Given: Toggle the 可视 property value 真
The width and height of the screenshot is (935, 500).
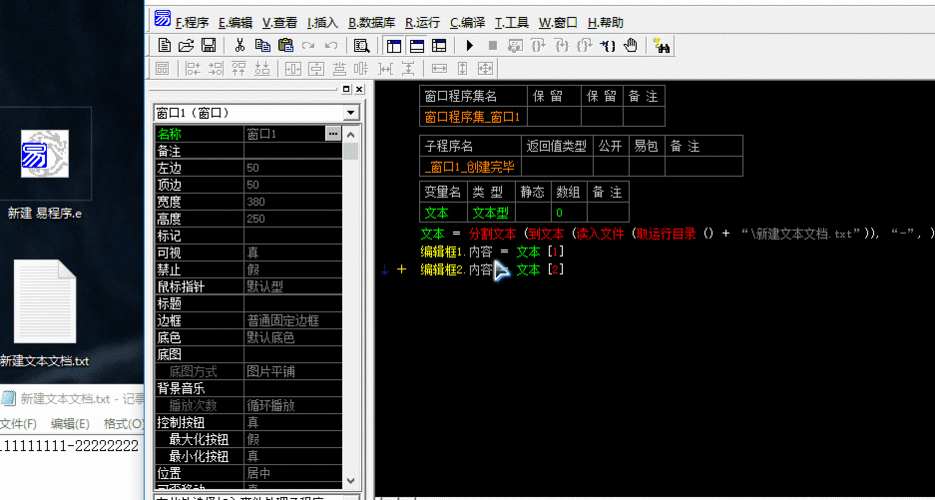Looking at the screenshot, I should pyautogui.click(x=292, y=253).
